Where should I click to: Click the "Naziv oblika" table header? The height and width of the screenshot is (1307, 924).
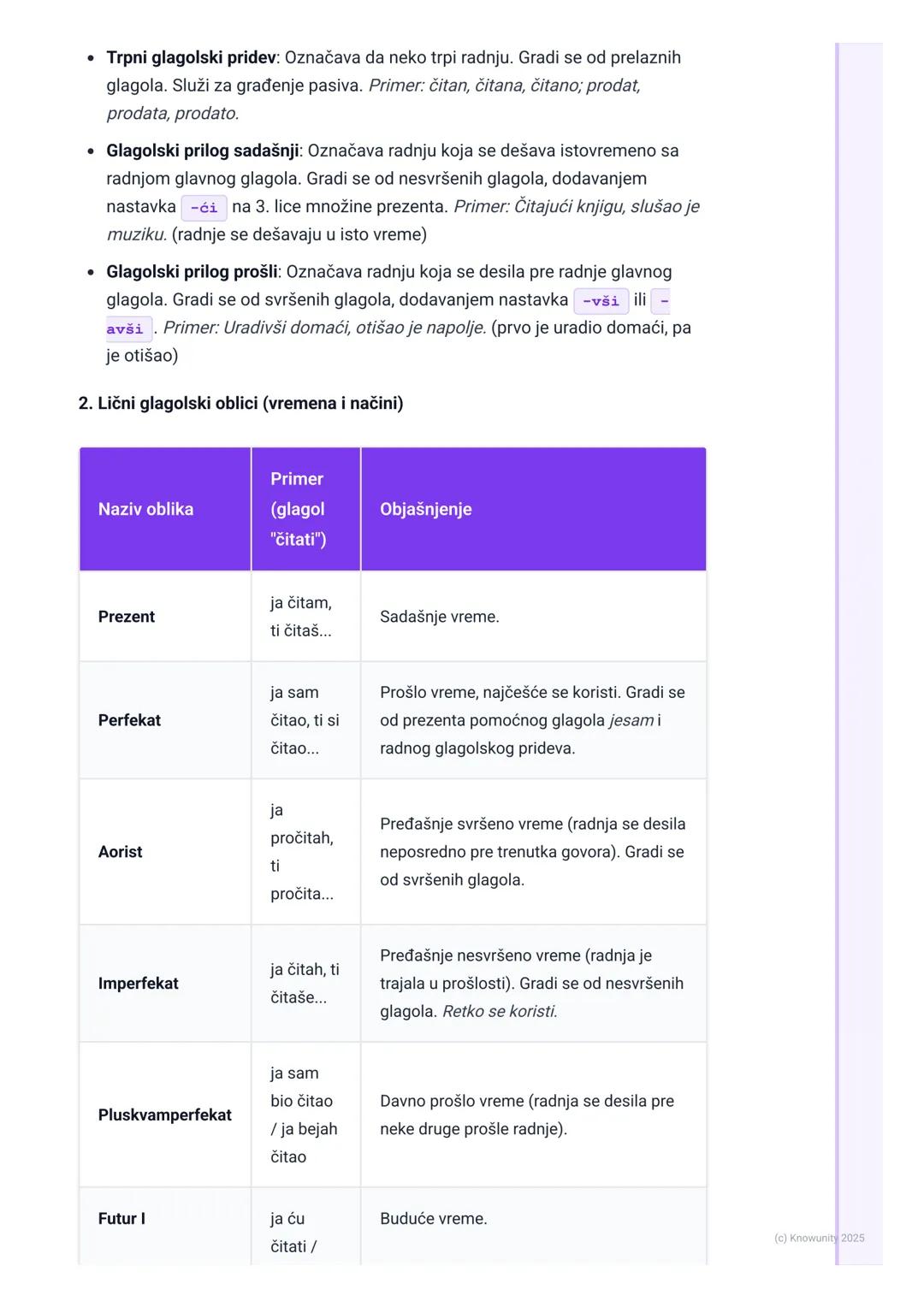click(x=145, y=509)
